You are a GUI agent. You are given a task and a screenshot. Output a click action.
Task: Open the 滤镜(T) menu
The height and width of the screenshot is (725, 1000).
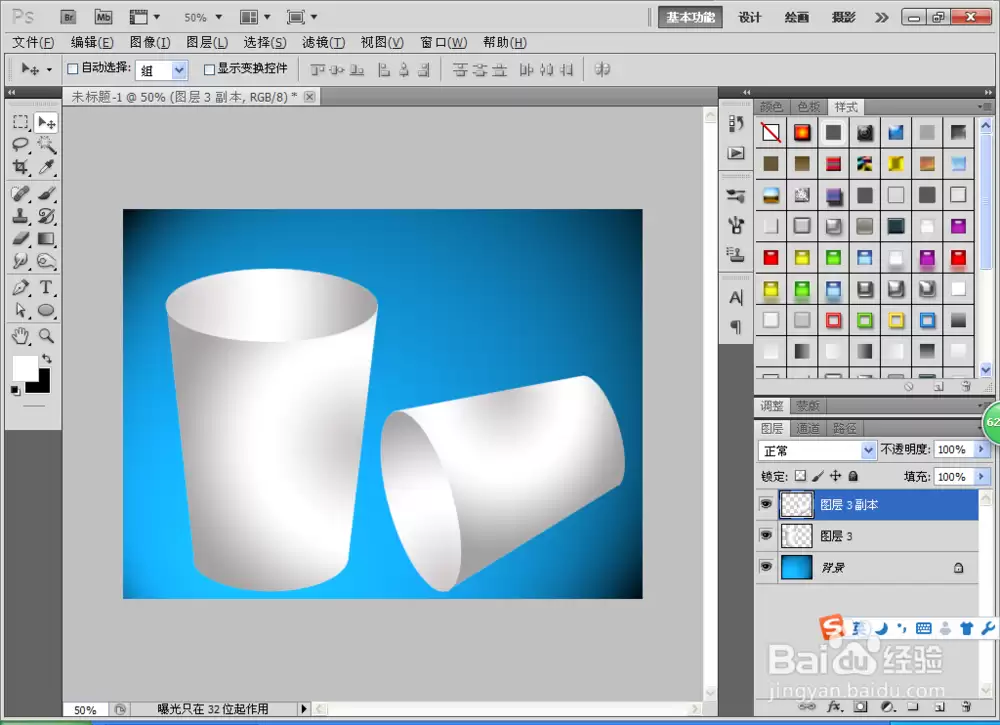323,43
